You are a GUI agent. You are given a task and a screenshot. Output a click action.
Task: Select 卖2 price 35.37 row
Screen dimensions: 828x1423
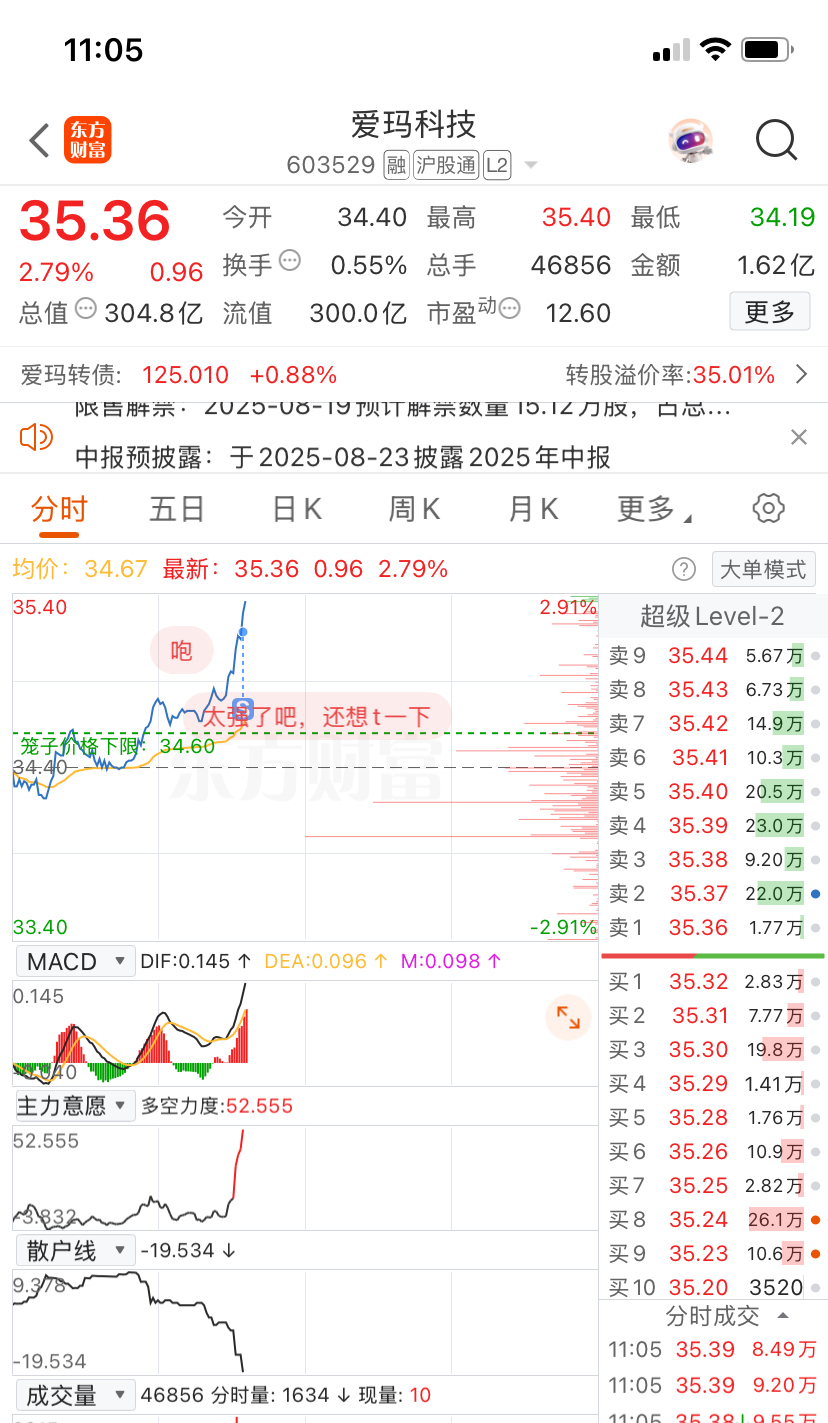tap(714, 893)
